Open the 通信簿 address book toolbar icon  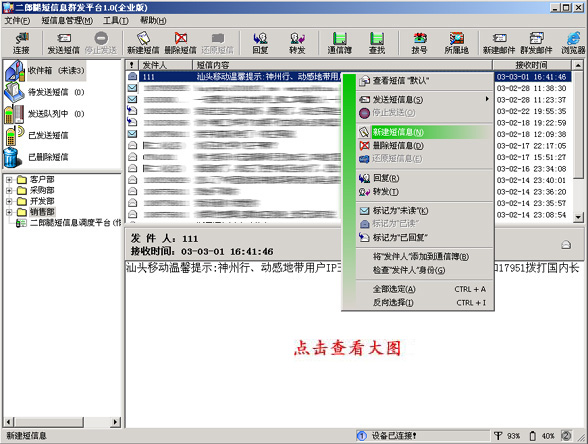click(x=339, y=43)
